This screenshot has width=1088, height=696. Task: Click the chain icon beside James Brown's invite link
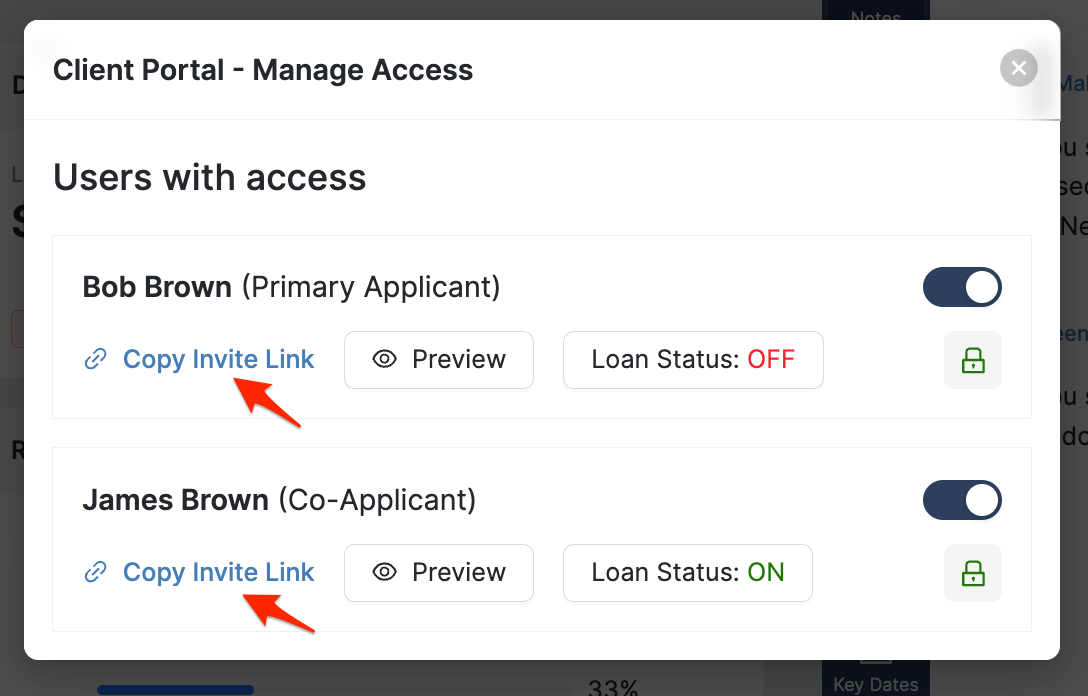coord(95,573)
